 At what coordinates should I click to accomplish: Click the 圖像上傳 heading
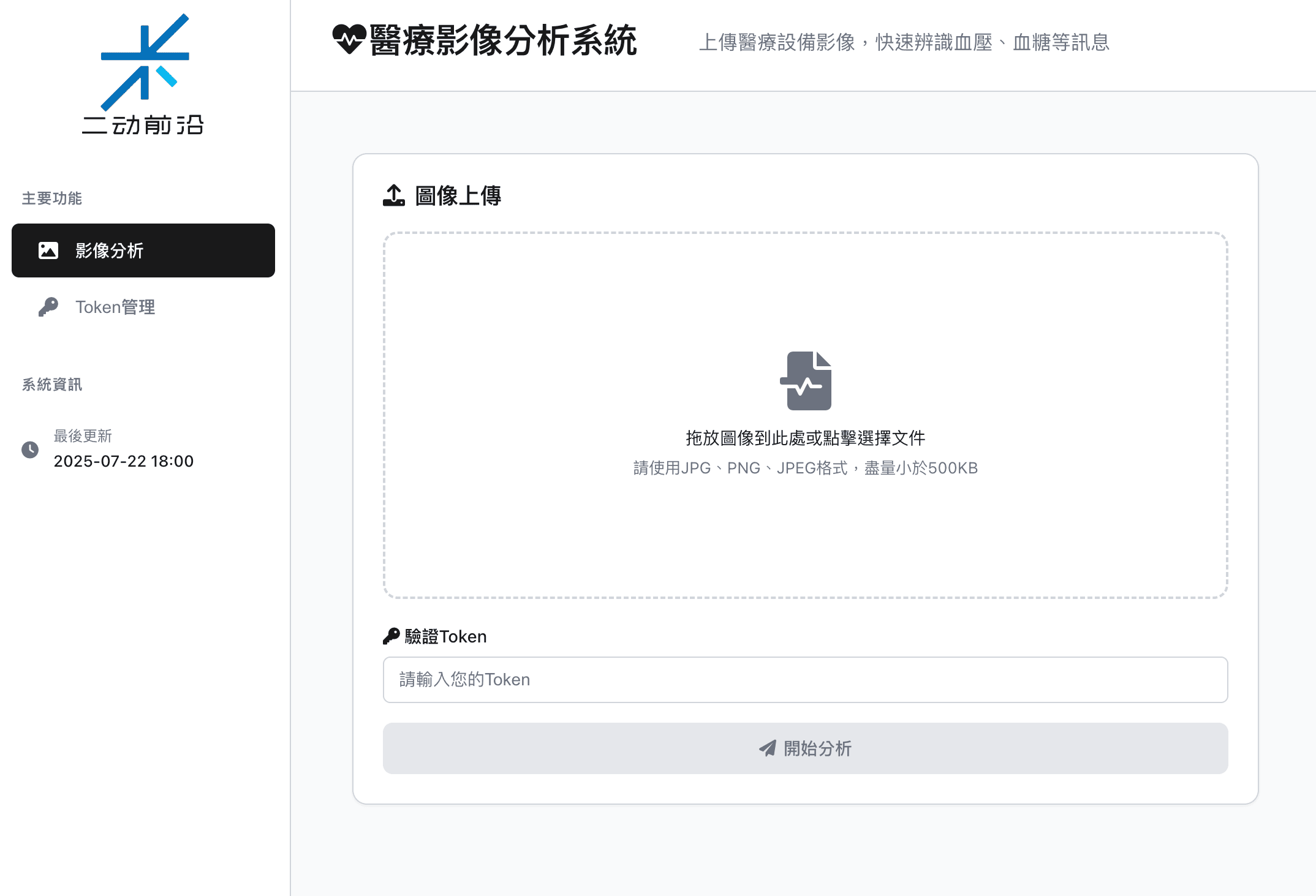click(458, 196)
